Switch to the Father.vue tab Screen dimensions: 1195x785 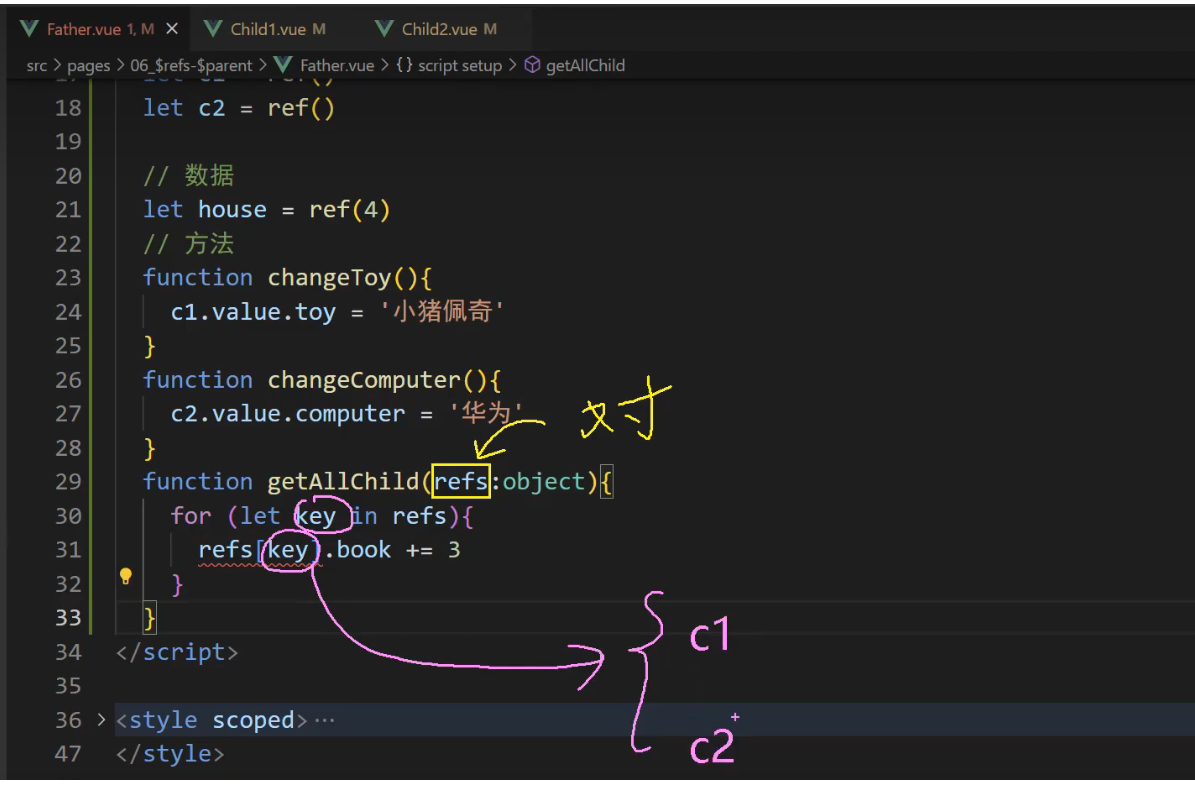point(99,29)
